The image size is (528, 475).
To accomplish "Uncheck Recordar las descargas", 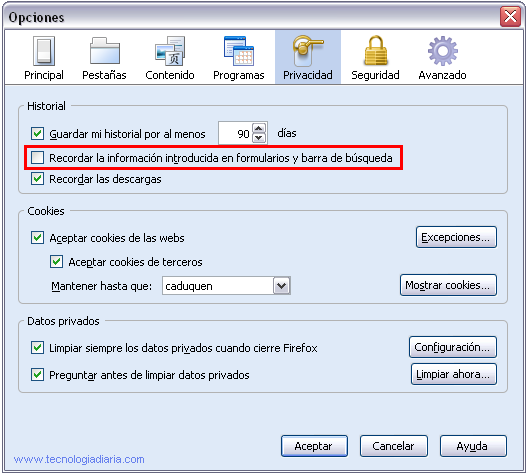I will (x=37, y=179).
